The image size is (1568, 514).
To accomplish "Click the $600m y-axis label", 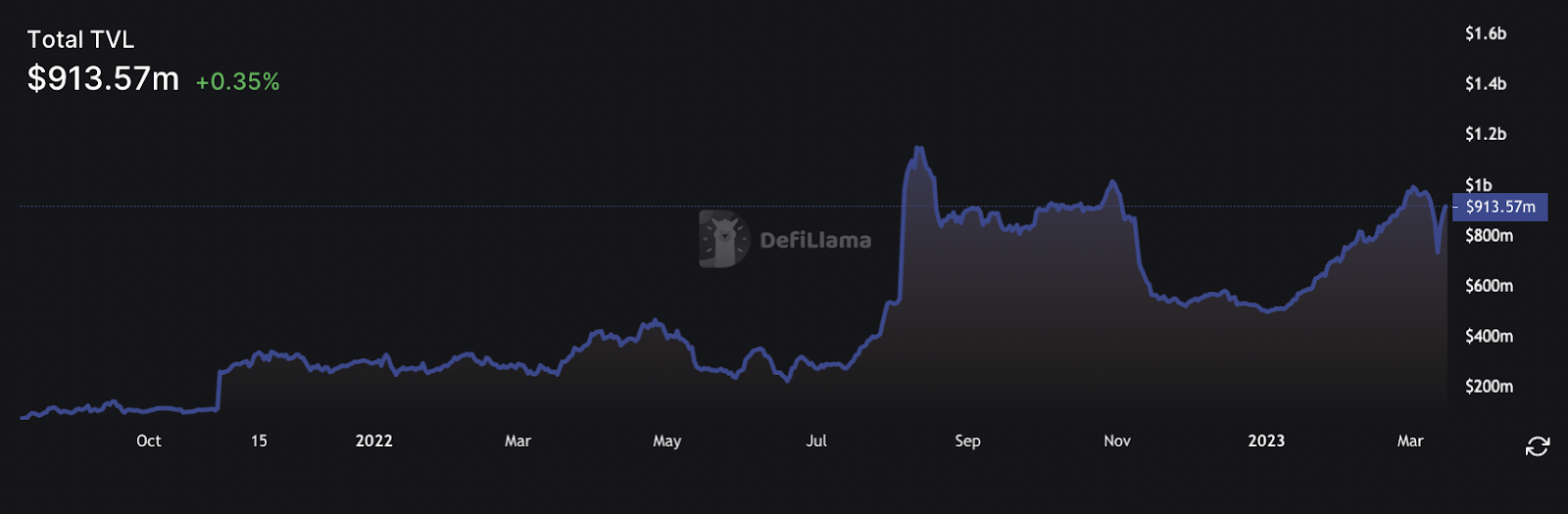I will [1490, 286].
